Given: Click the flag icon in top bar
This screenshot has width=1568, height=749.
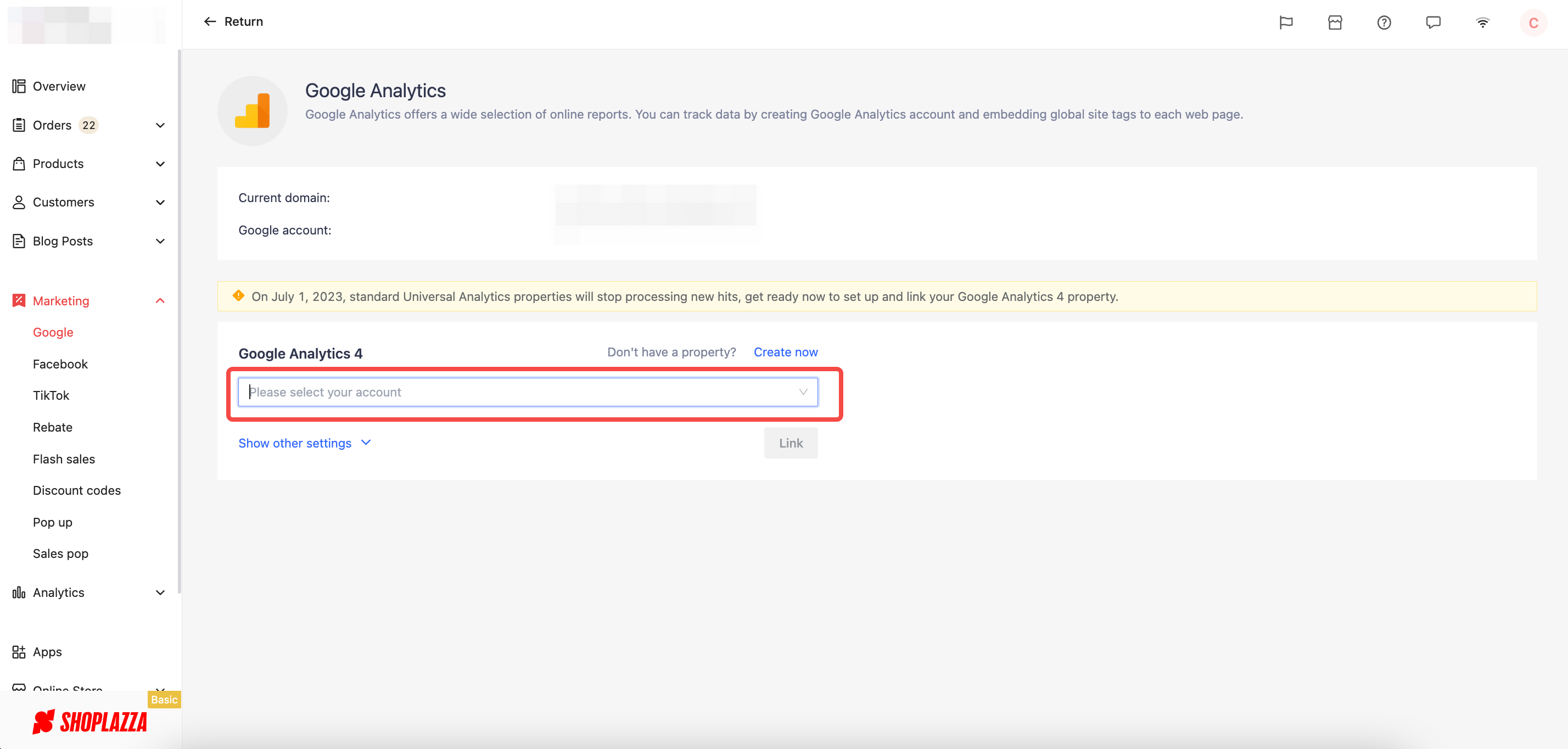Looking at the screenshot, I should (1286, 23).
